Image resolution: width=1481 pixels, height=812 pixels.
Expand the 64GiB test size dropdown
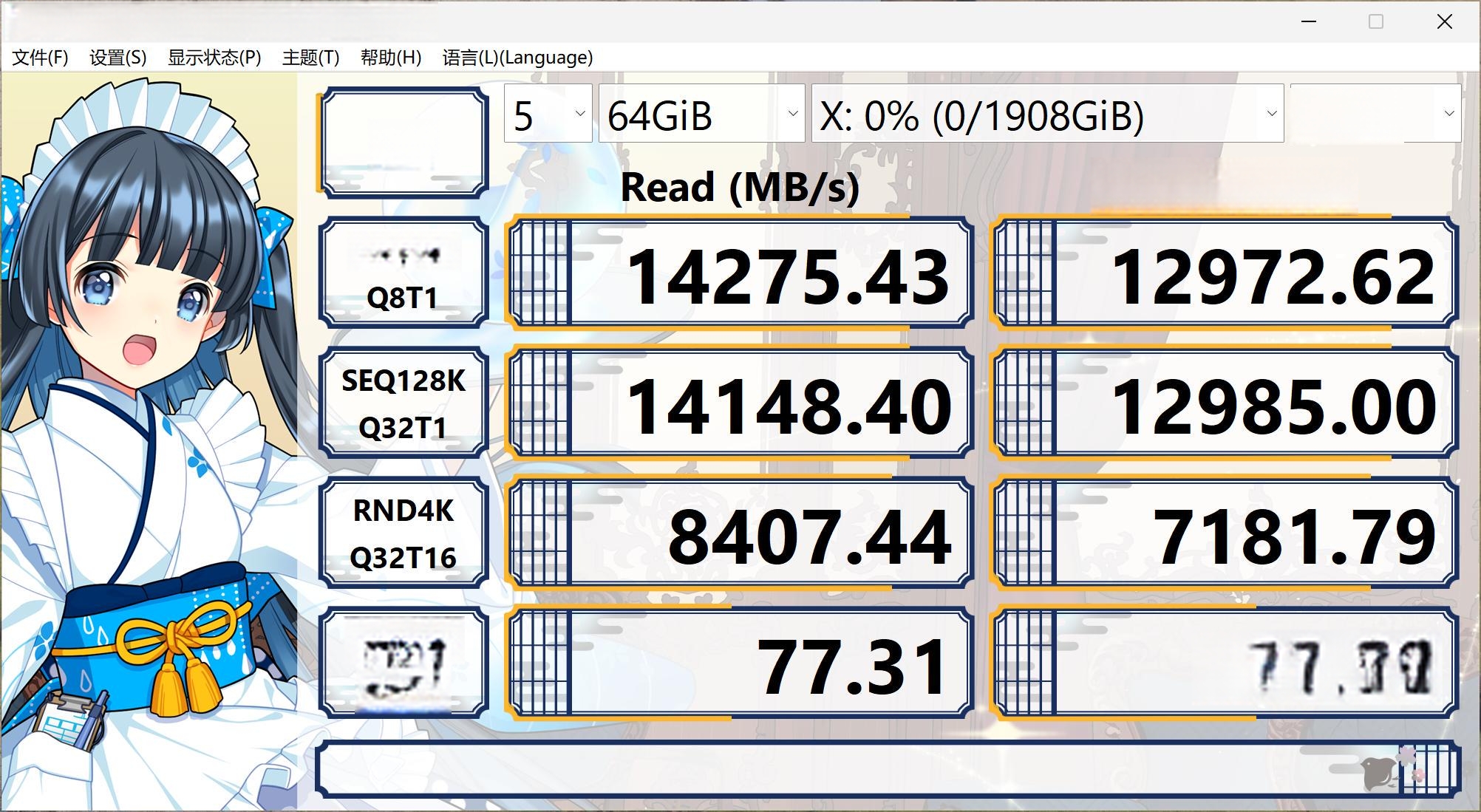click(701, 113)
